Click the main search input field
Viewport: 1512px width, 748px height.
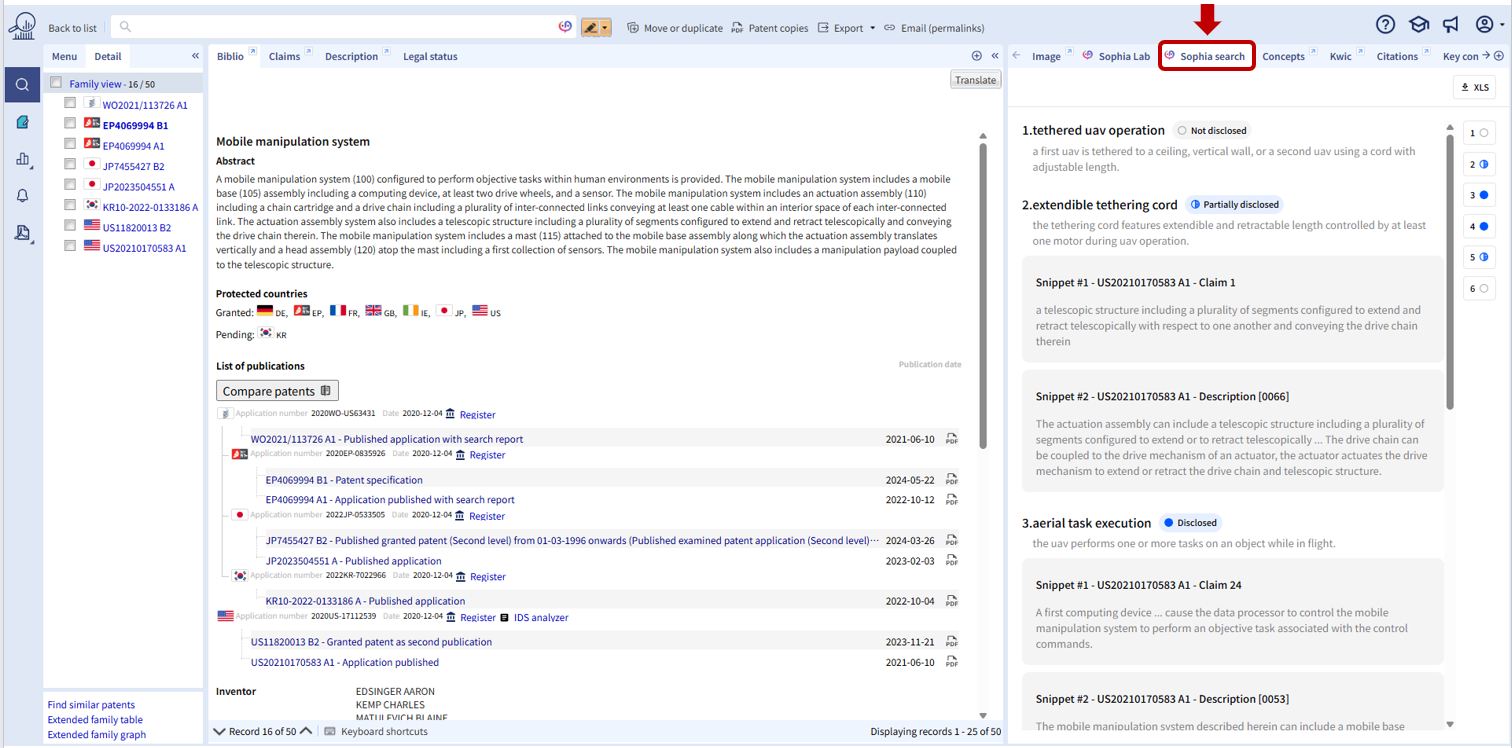[343, 27]
